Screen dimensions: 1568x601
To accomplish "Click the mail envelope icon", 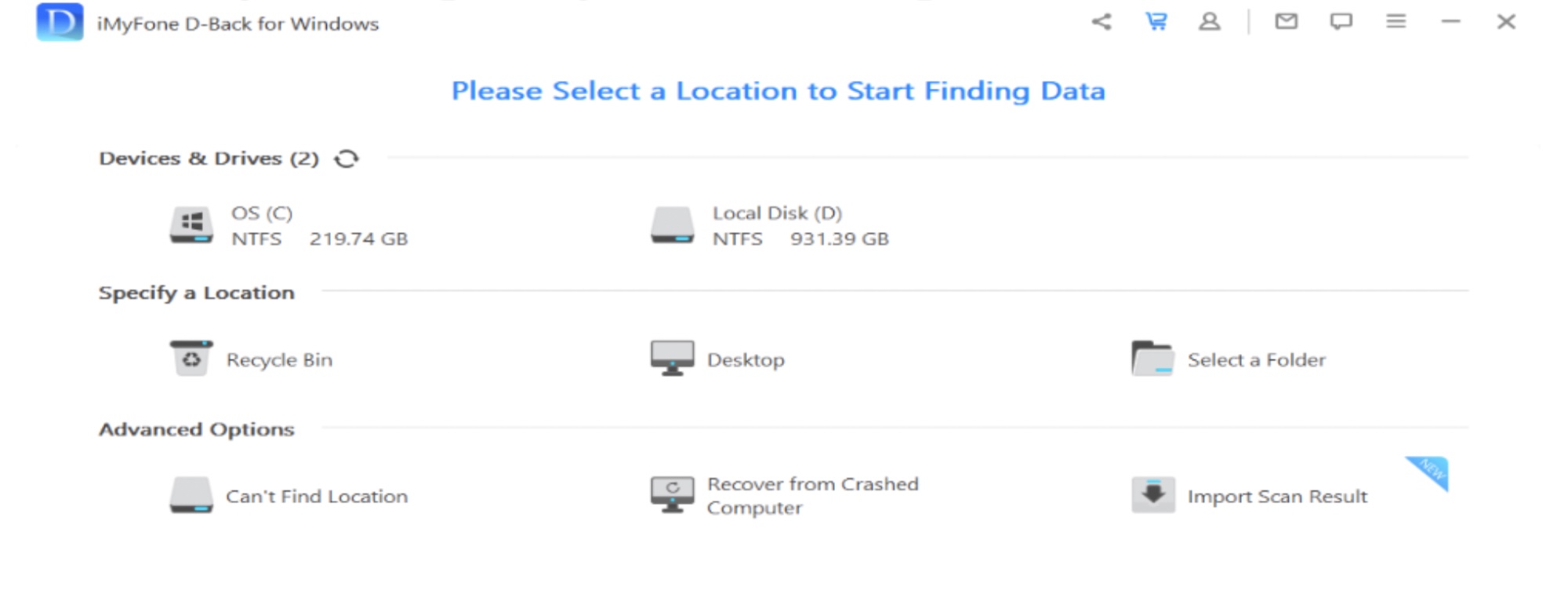I will [x=1286, y=21].
